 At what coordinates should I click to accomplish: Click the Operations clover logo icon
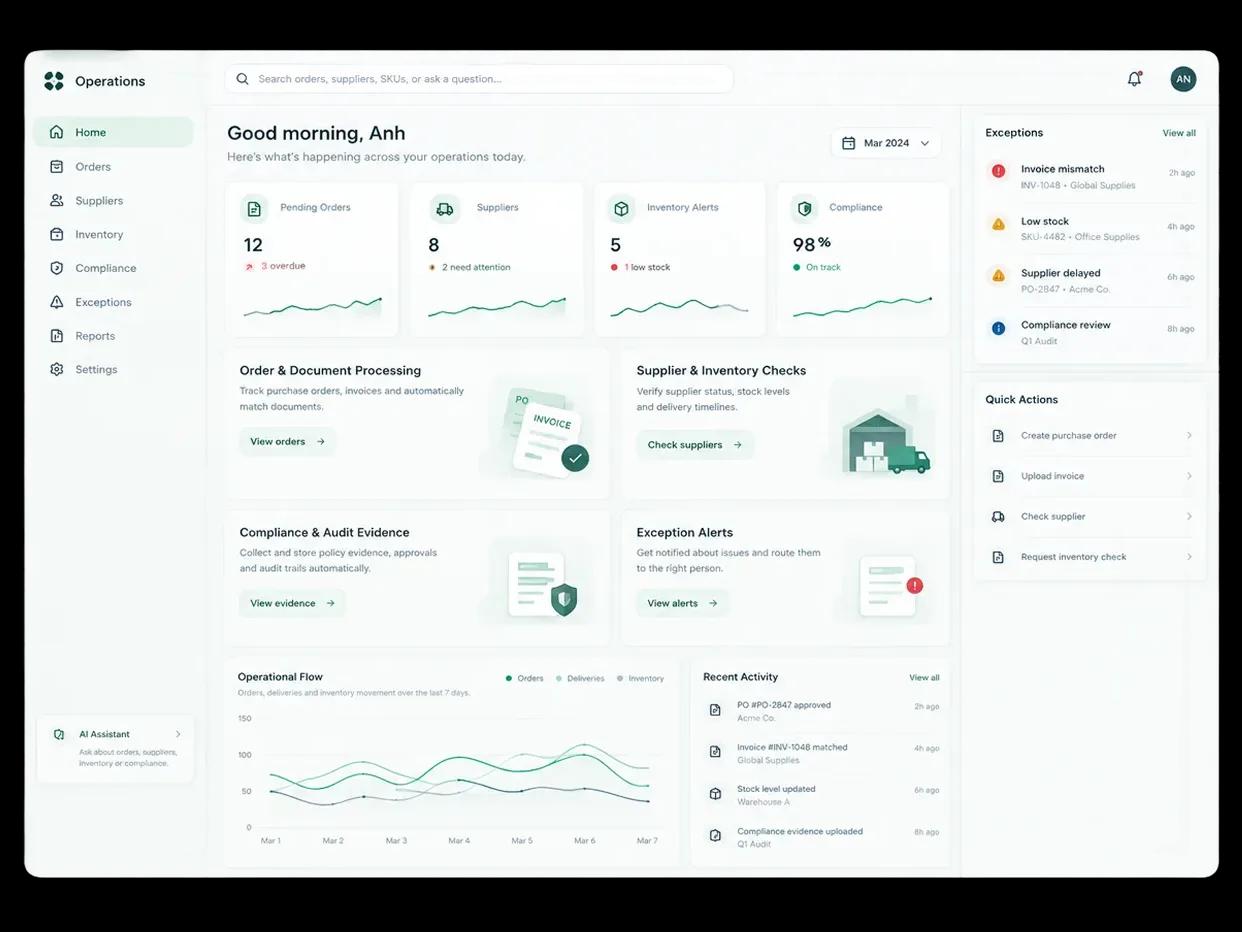click(x=54, y=81)
